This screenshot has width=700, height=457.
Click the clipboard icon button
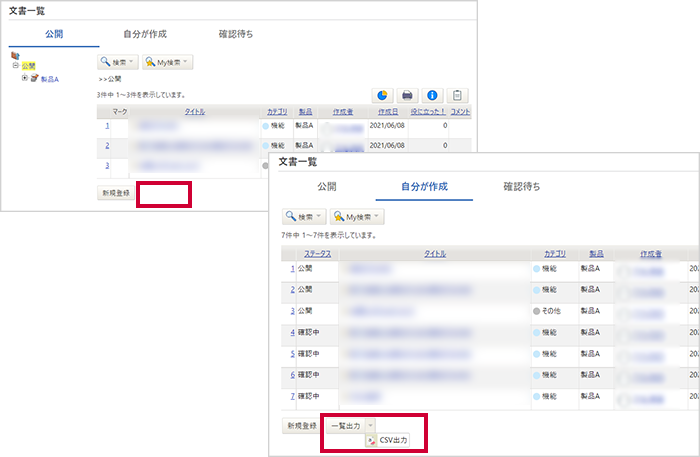tap(457, 95)
